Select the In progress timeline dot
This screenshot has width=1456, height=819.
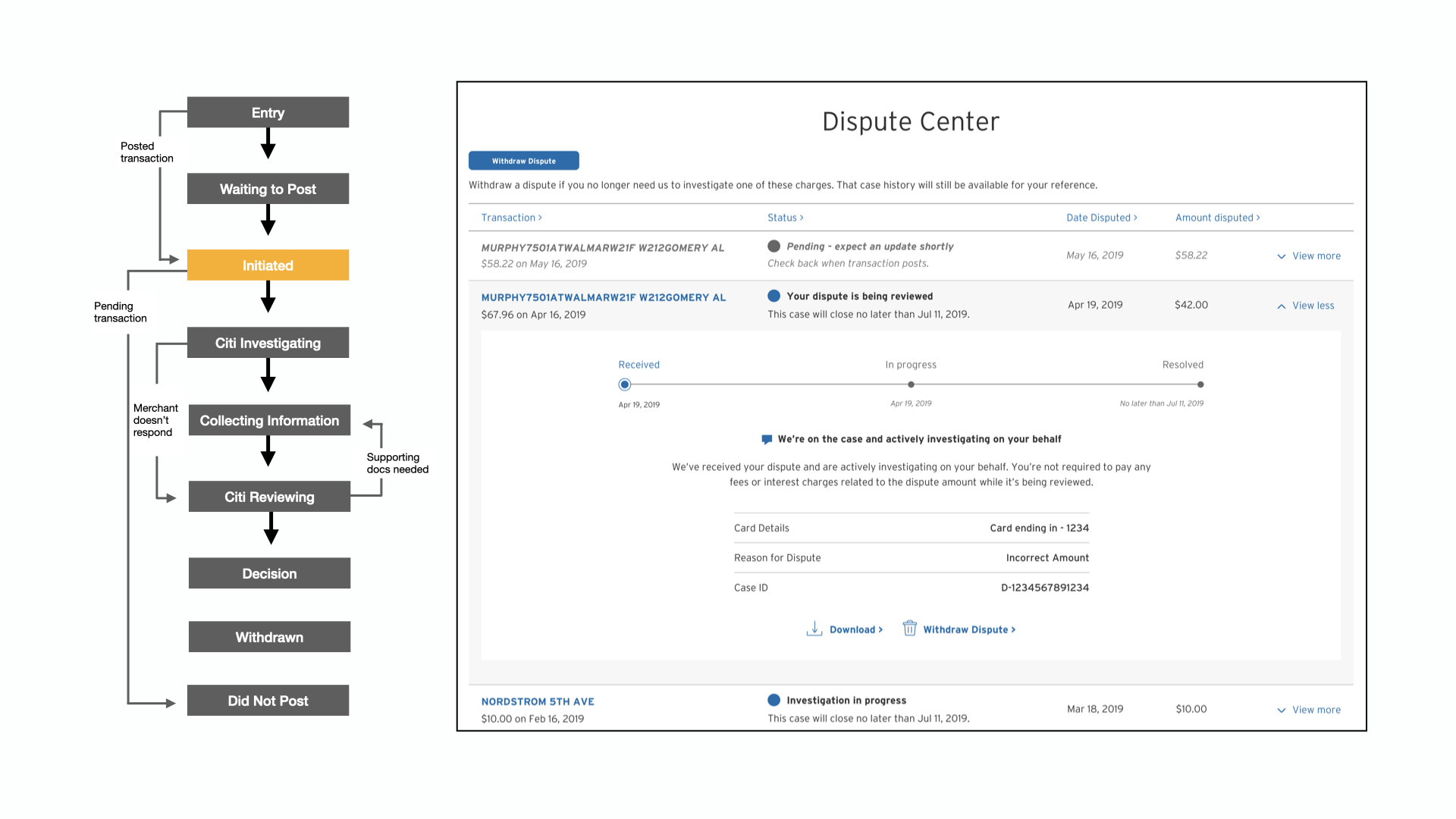[x=911, y=384]
